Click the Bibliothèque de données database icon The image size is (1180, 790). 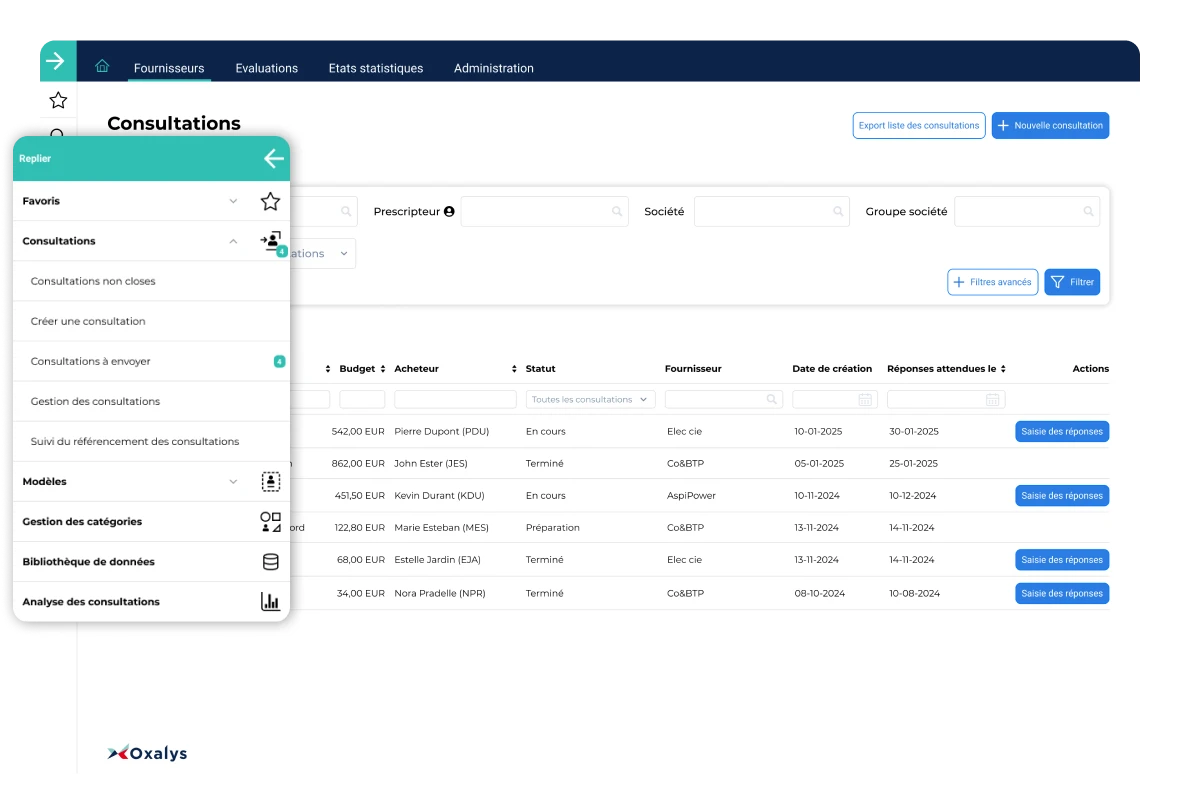pyautogui.click(x=270, y=562)
